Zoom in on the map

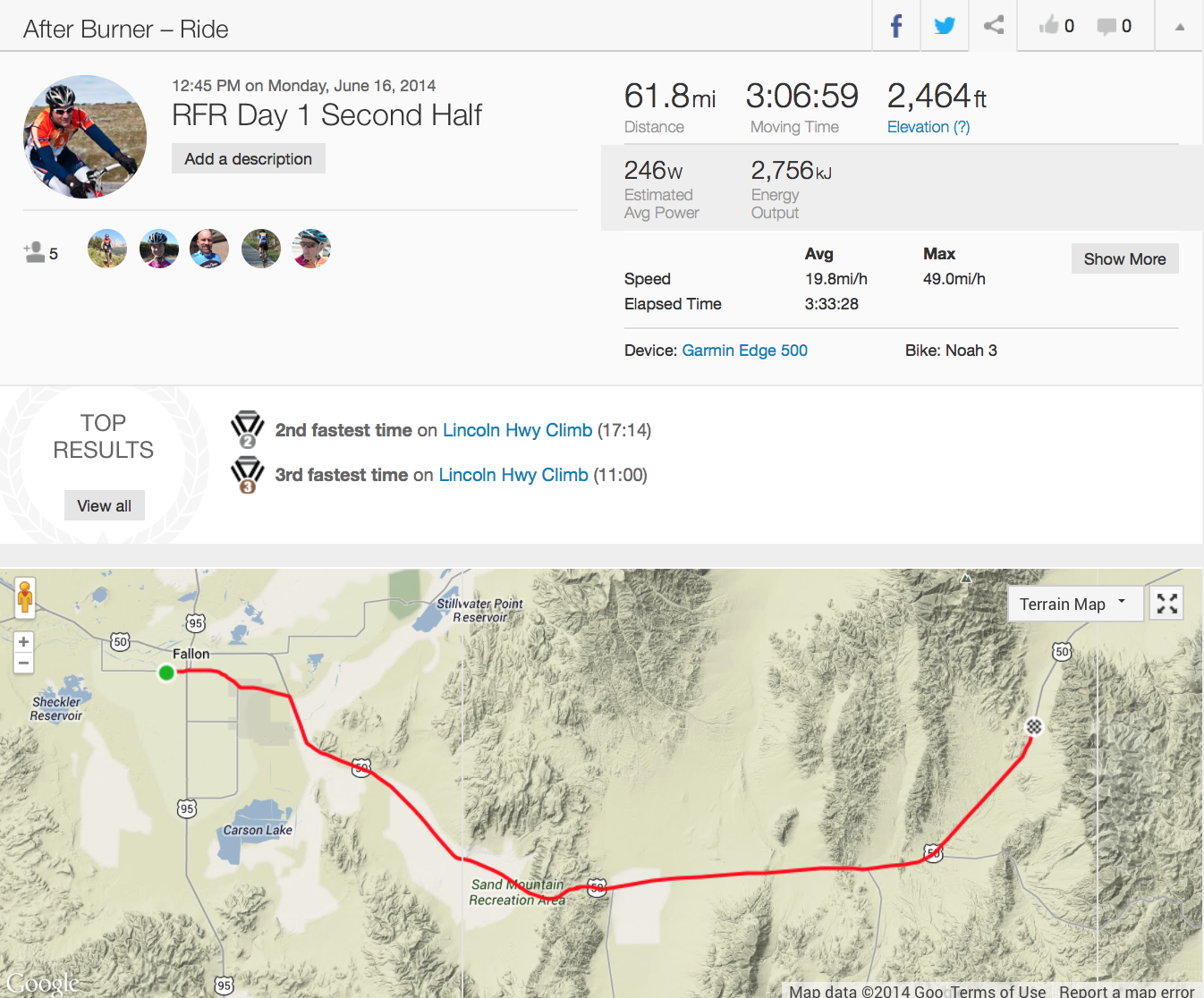(24, 641)
